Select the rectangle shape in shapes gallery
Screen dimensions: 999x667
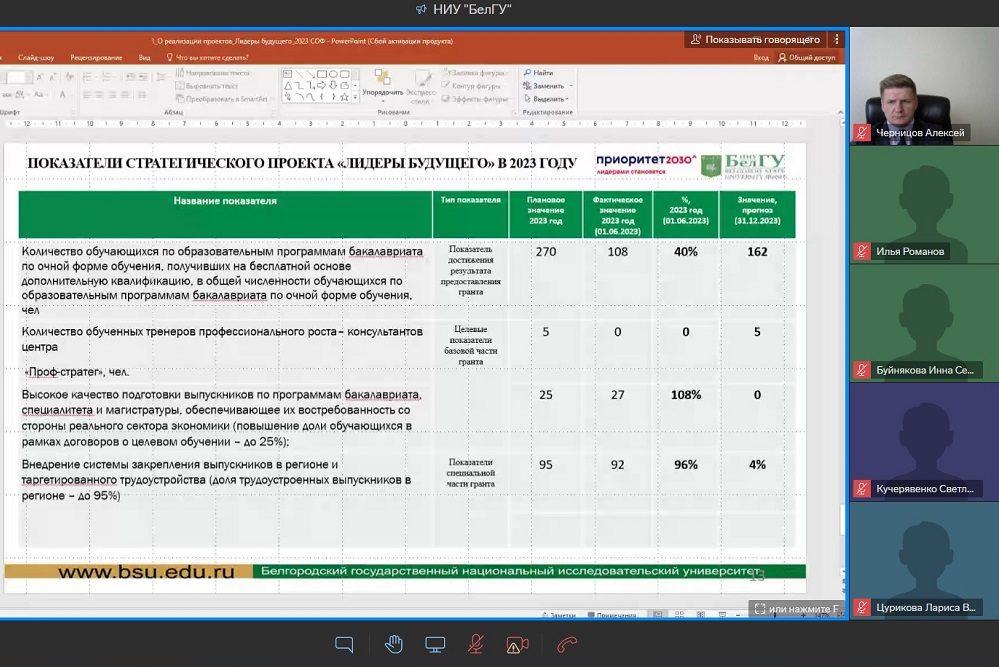[322, 74]
